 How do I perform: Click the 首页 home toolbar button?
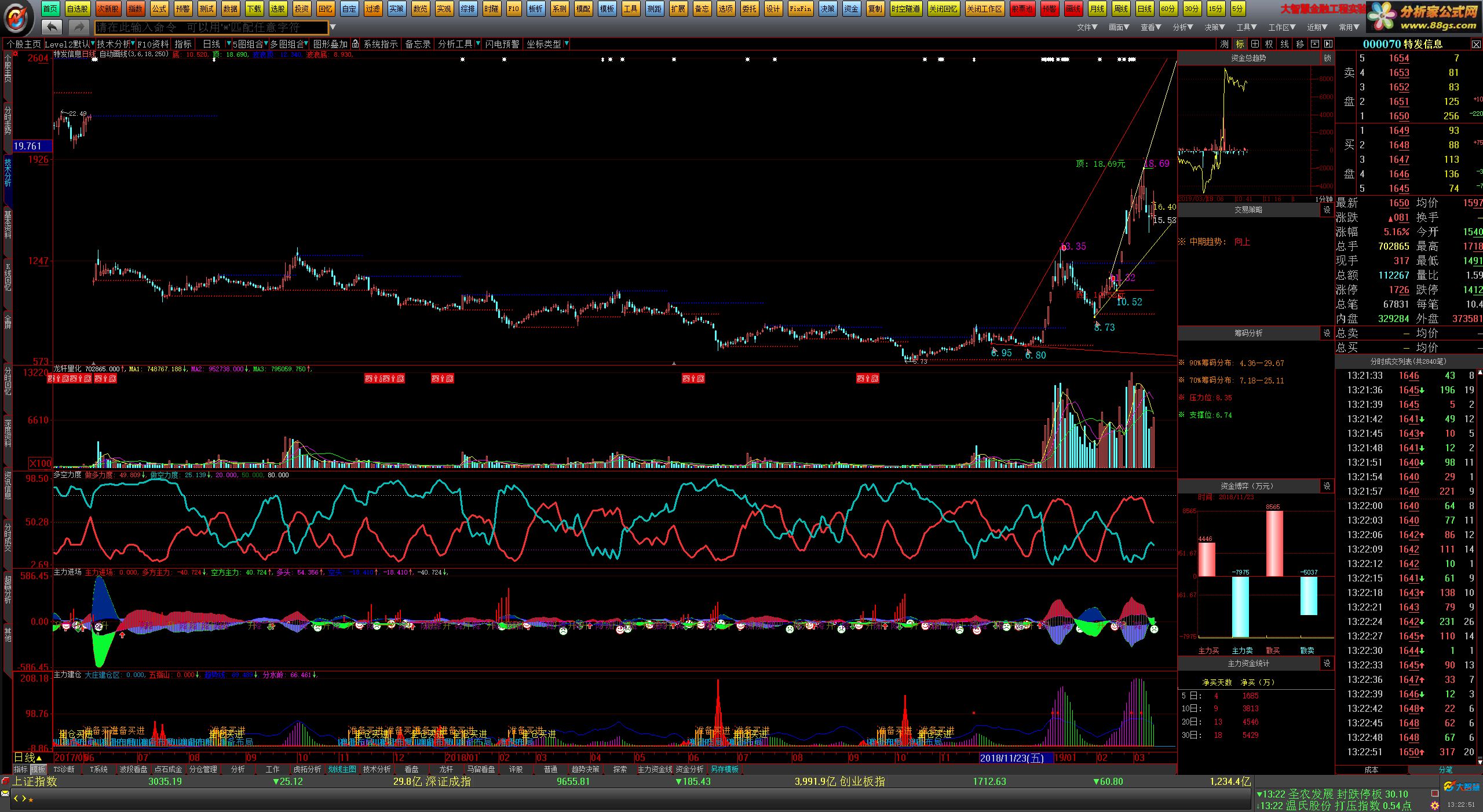(50, 9)
